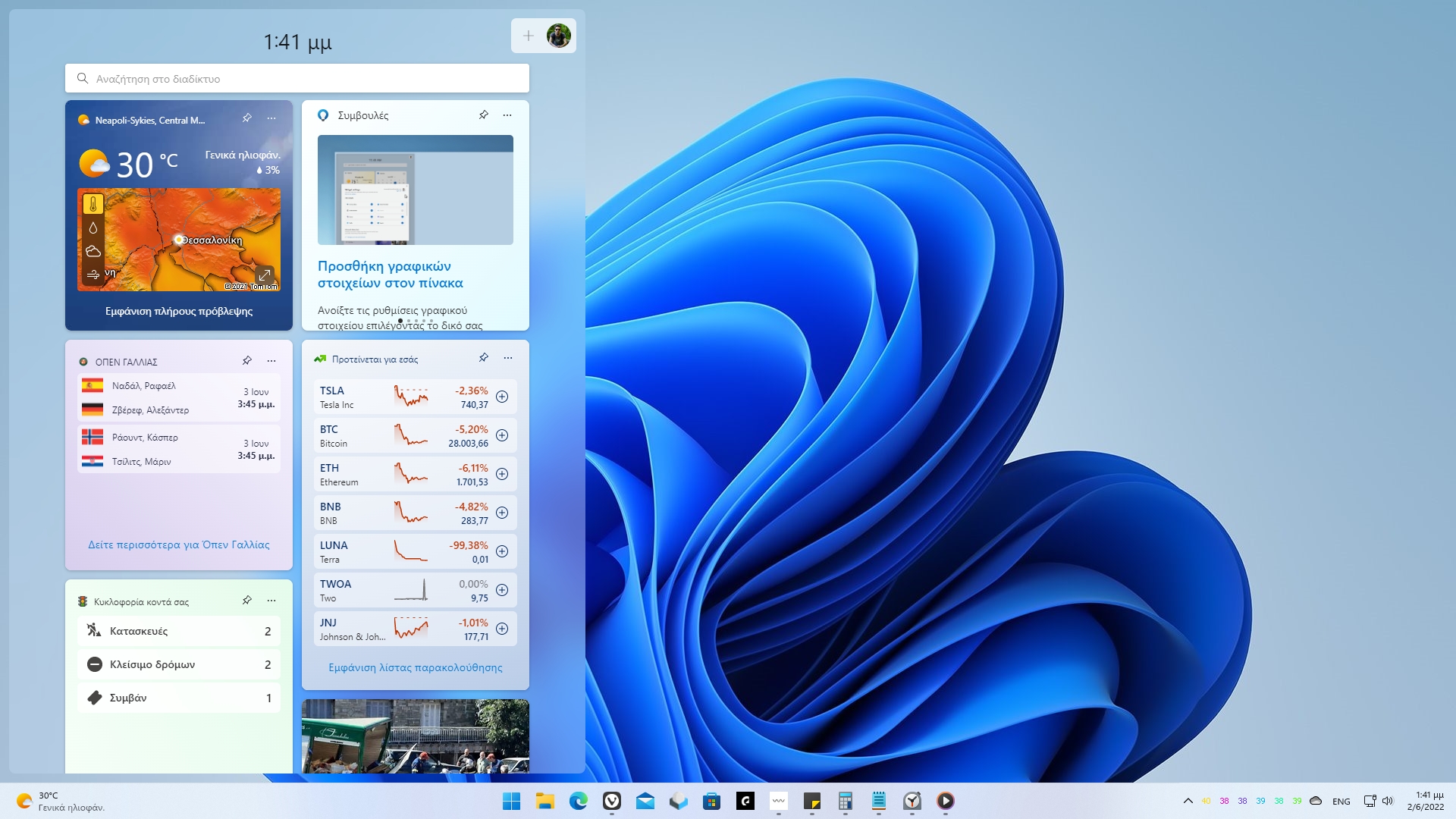The width and height of the screenshot is (1456, 819).
Task: Open Κατασκευές traffic item
Action: [179, 631]
